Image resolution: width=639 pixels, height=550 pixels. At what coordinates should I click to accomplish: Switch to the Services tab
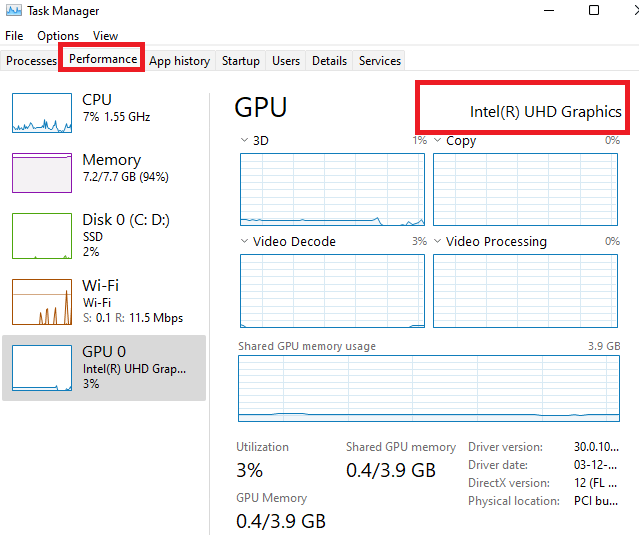click(x=380, y=61)
